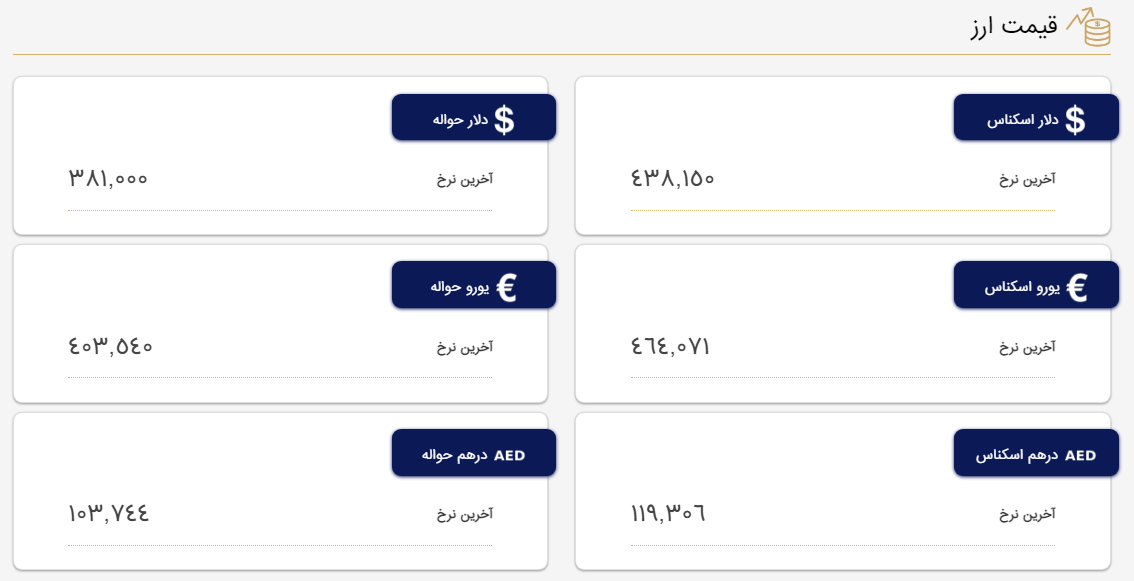This screenshot has height=581, width=1134.
Task: Click the price ۱۱۹,۳۰٦ for درهم اسکناس
Action: pos(667,513)
